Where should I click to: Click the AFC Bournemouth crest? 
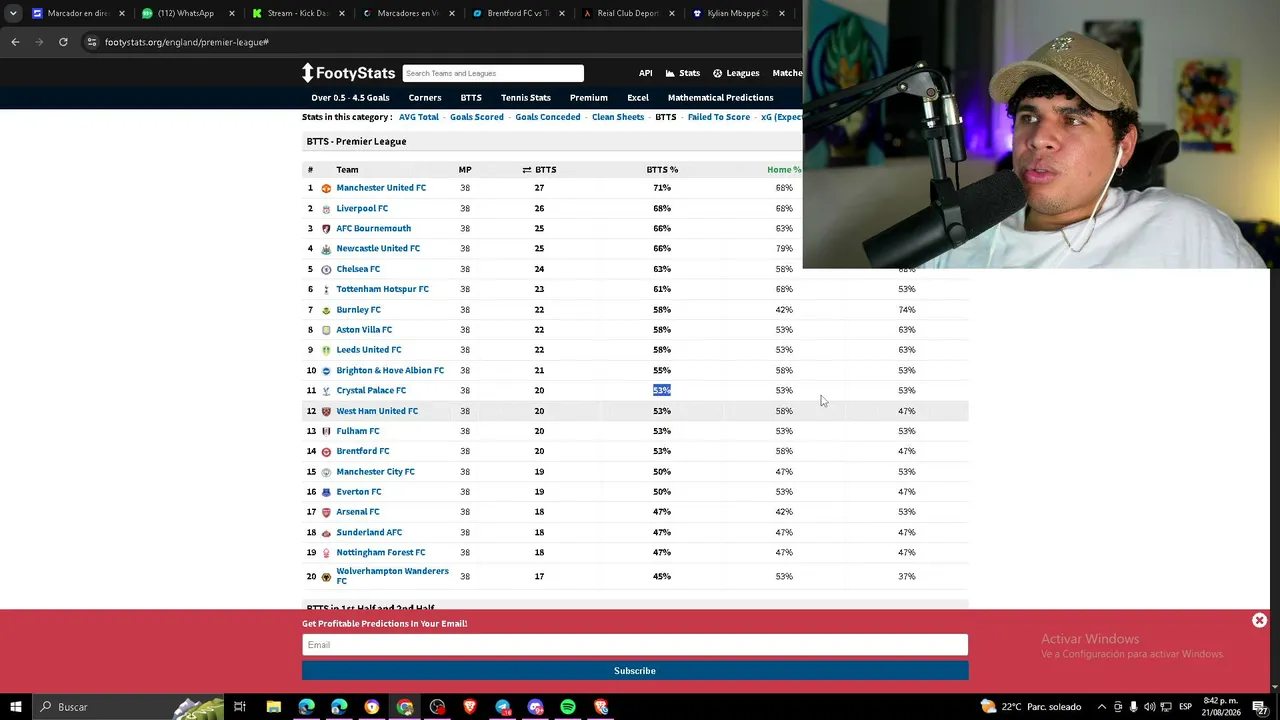click(326, 229)
